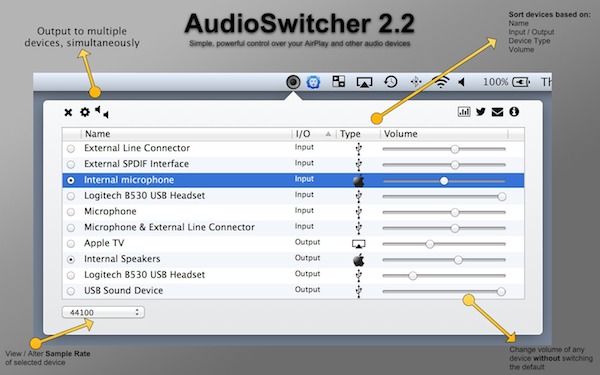Image resolution: width=600 pixels, height=375 pixels.
Task: Sort devices by Type column header
Action: click(358, 134)
